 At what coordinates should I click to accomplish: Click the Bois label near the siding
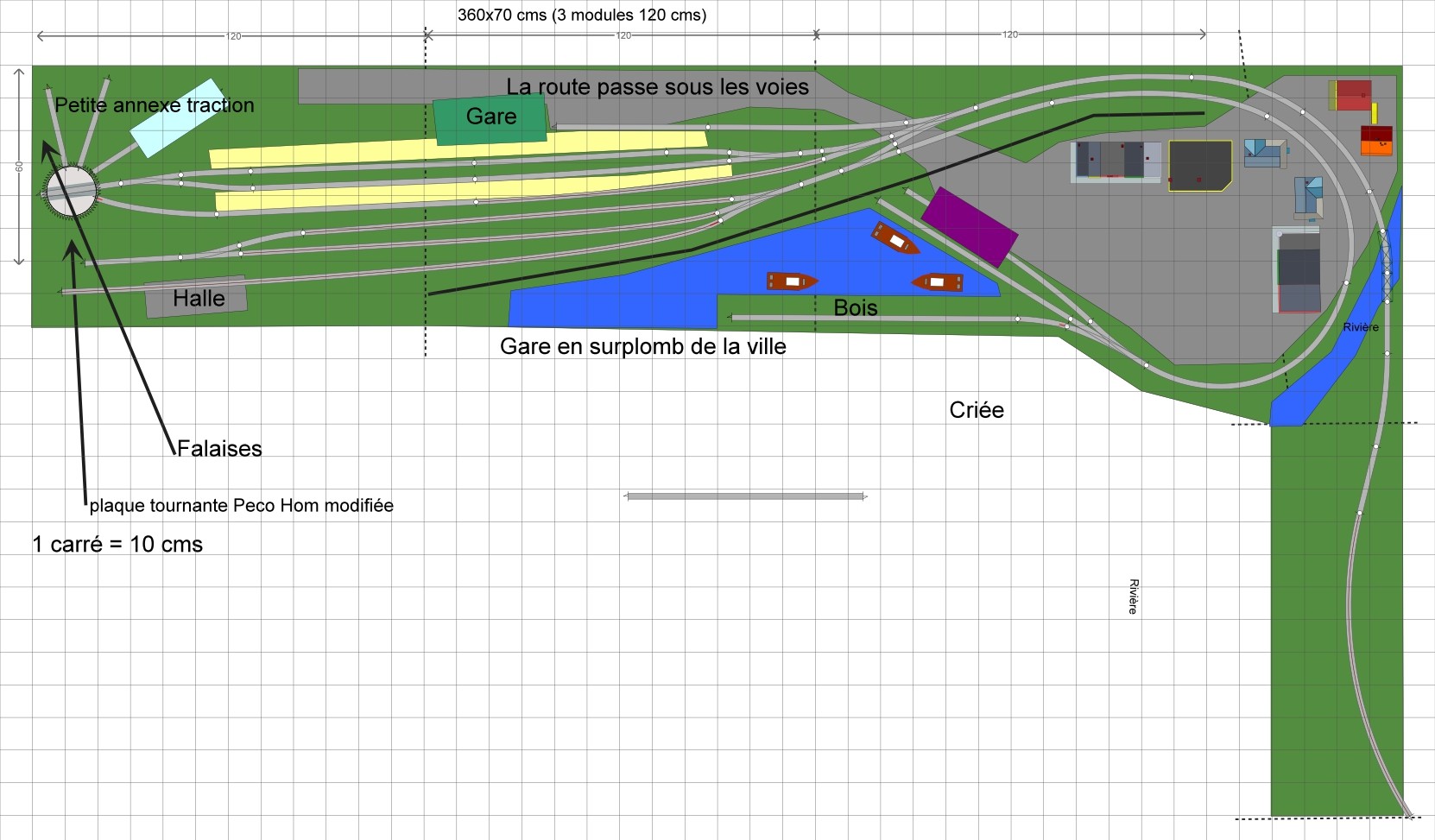855,307
